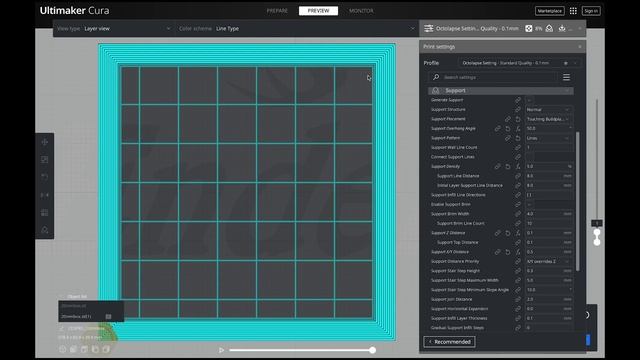Edit Support Stair Step Height value field

pyautogui.click(x=549, y=271)
